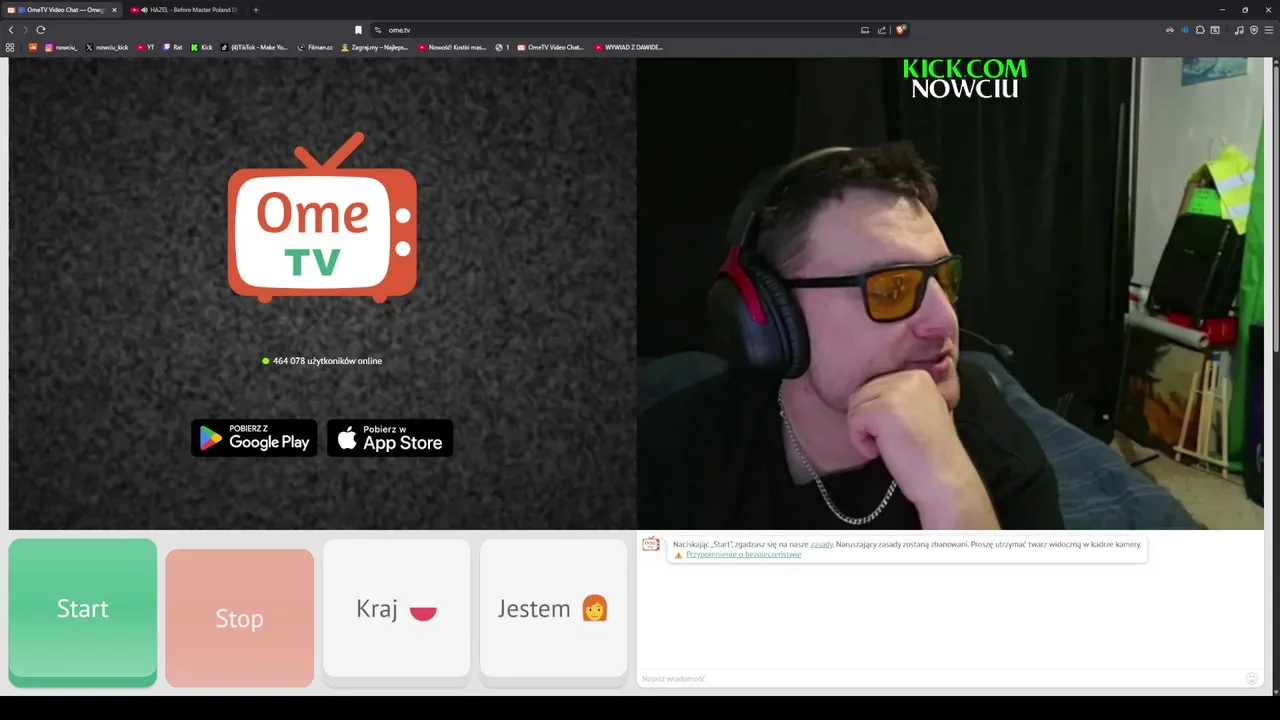Image resolution: width=1280 pixels, height=720 pixels.
Task: Click the Napisz wiadomość message field
Action: coord(940,679)
